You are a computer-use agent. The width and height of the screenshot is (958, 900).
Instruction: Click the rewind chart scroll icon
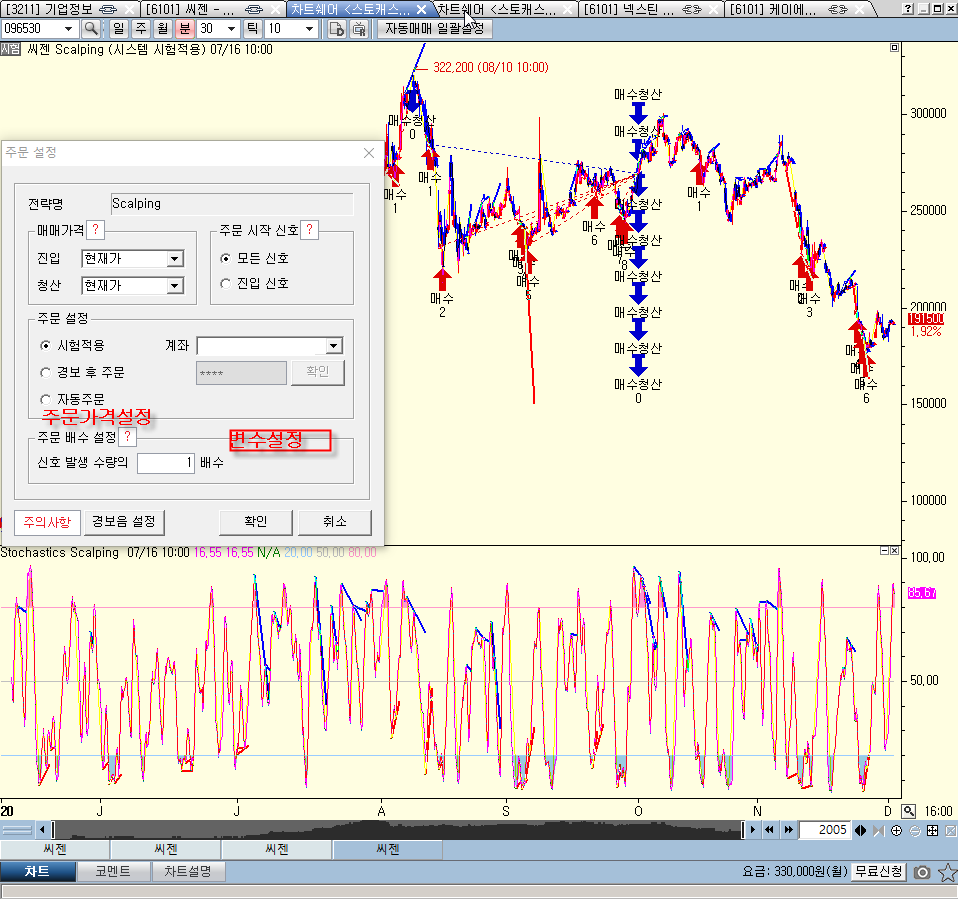click(768, 830)
